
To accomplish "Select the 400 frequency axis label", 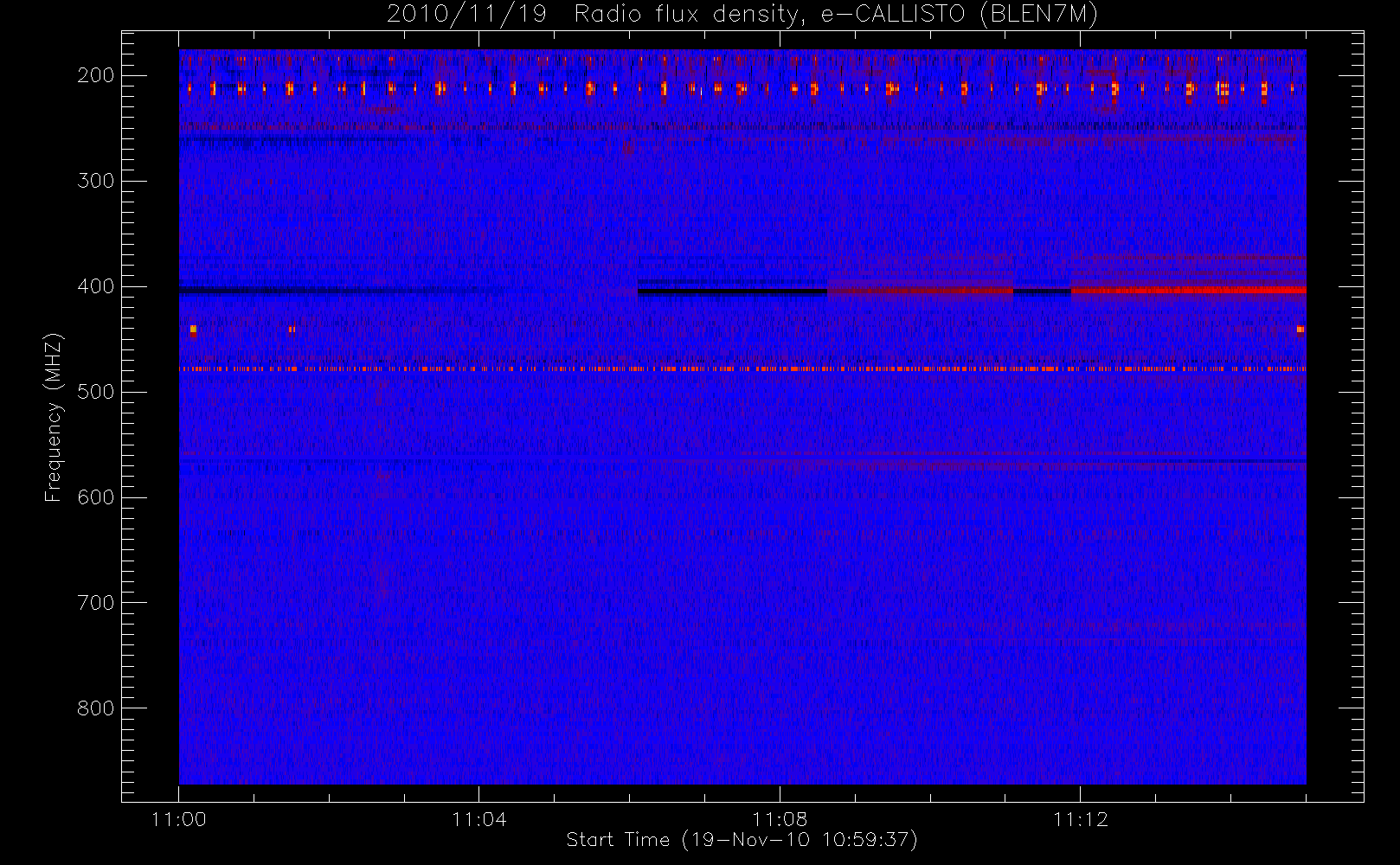I will pyautogui.click(x=95, y=286).
